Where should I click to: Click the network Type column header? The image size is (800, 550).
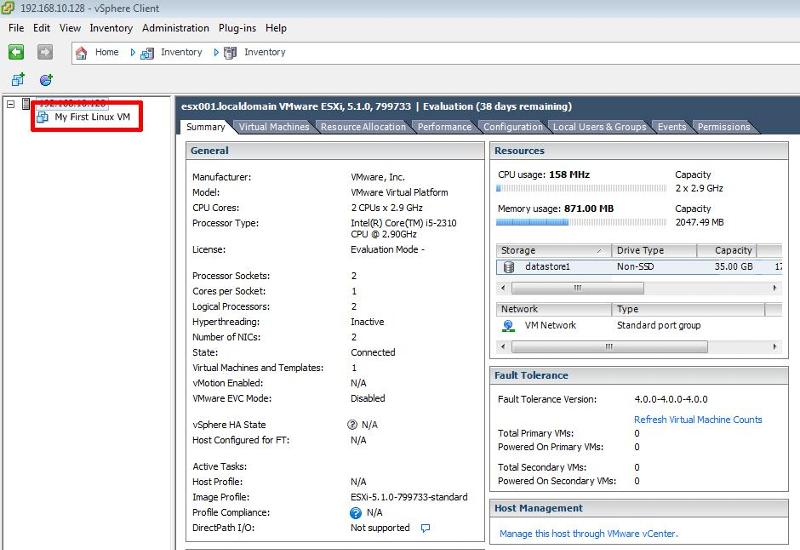pyautogui.click(x=688, y=309)
